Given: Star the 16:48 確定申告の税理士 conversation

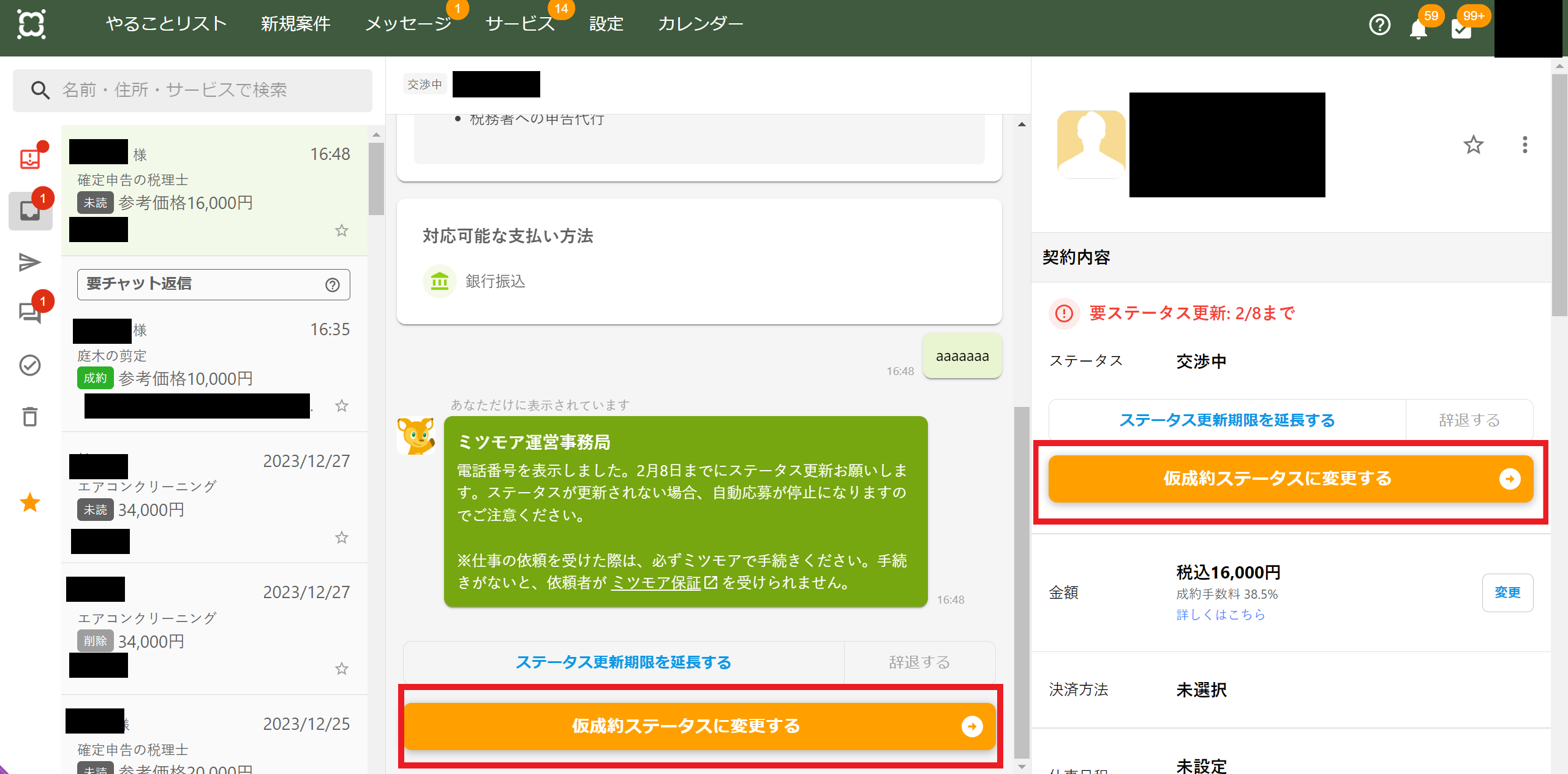Looking at the screenshot, I should click(x=342, y=230).
